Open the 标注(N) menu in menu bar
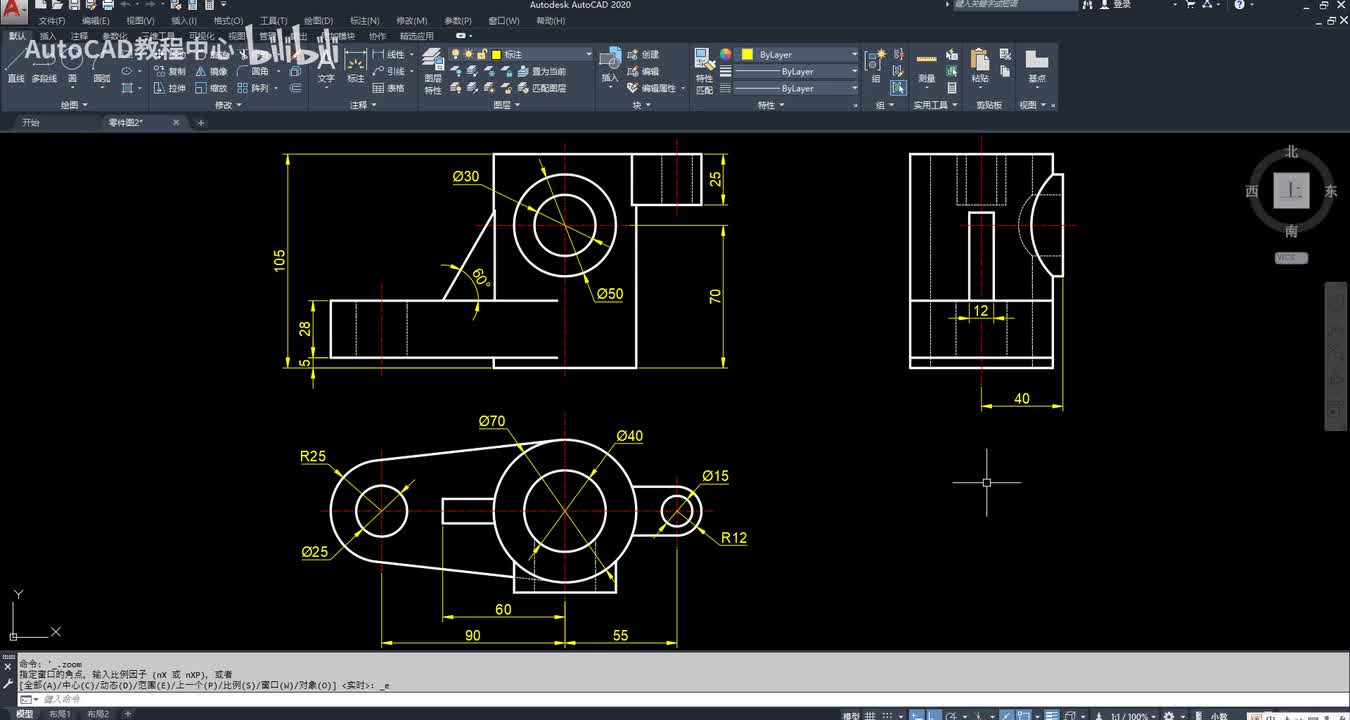Viewport: 1350px width, 720px height. [364, 20]
